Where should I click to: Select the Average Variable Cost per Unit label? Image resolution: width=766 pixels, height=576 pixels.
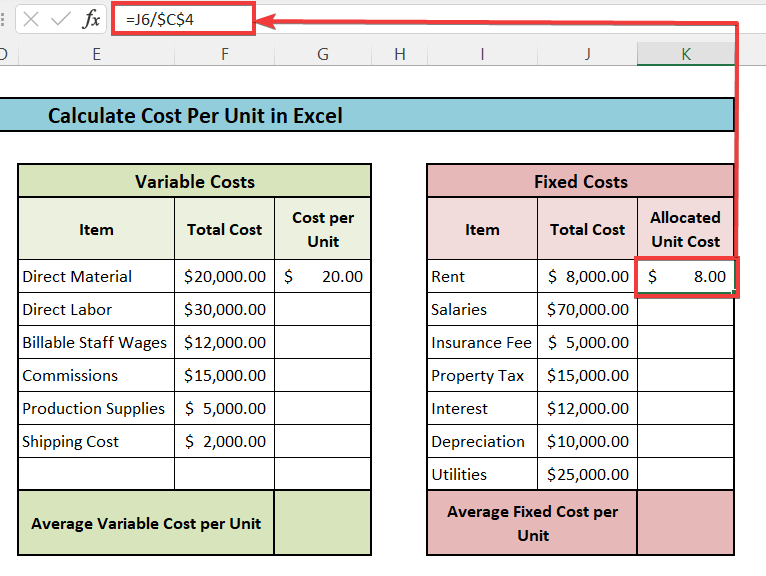146,523
